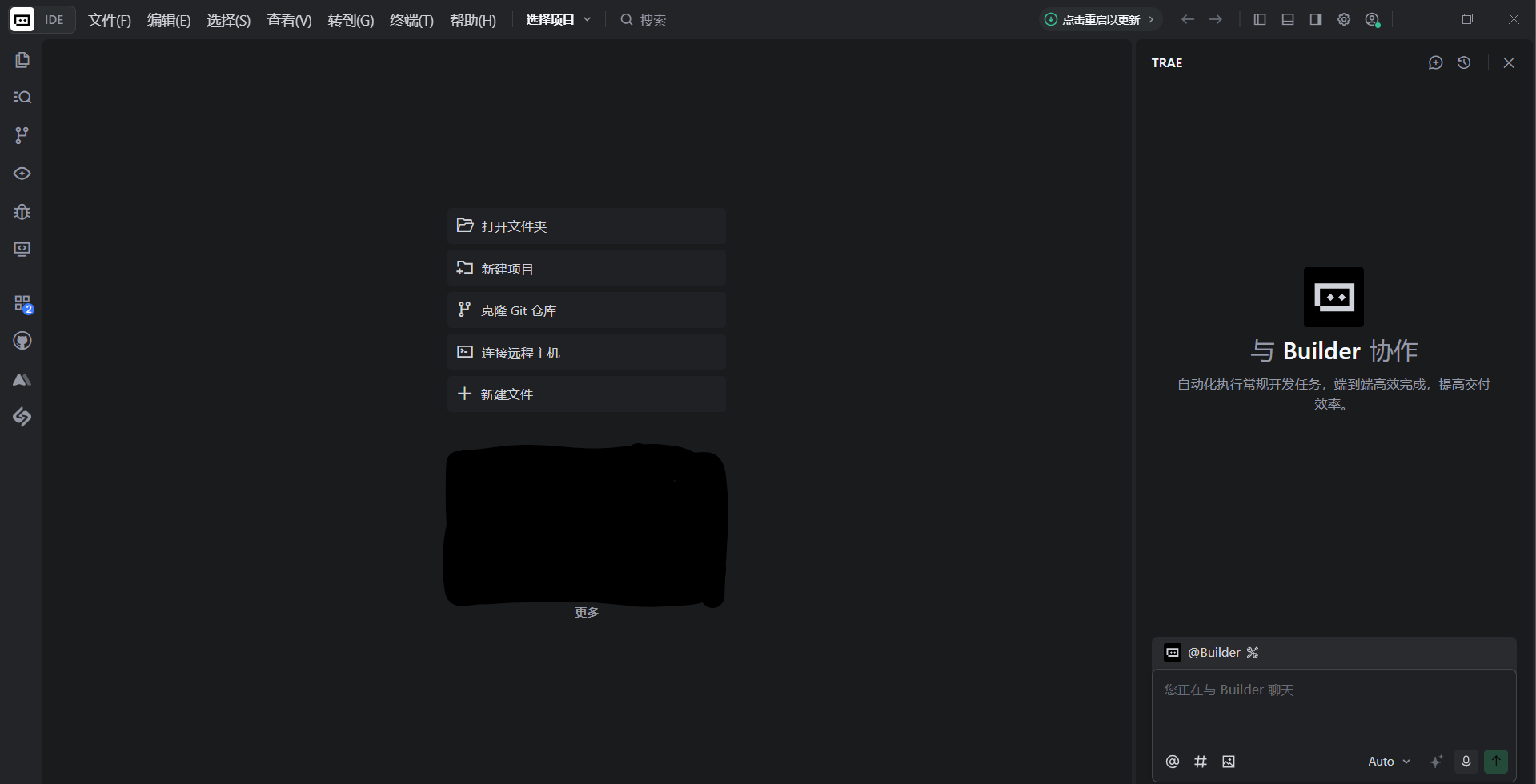
Task: Expand the 点击重启以更新 update chevron
Action: 1151,20
